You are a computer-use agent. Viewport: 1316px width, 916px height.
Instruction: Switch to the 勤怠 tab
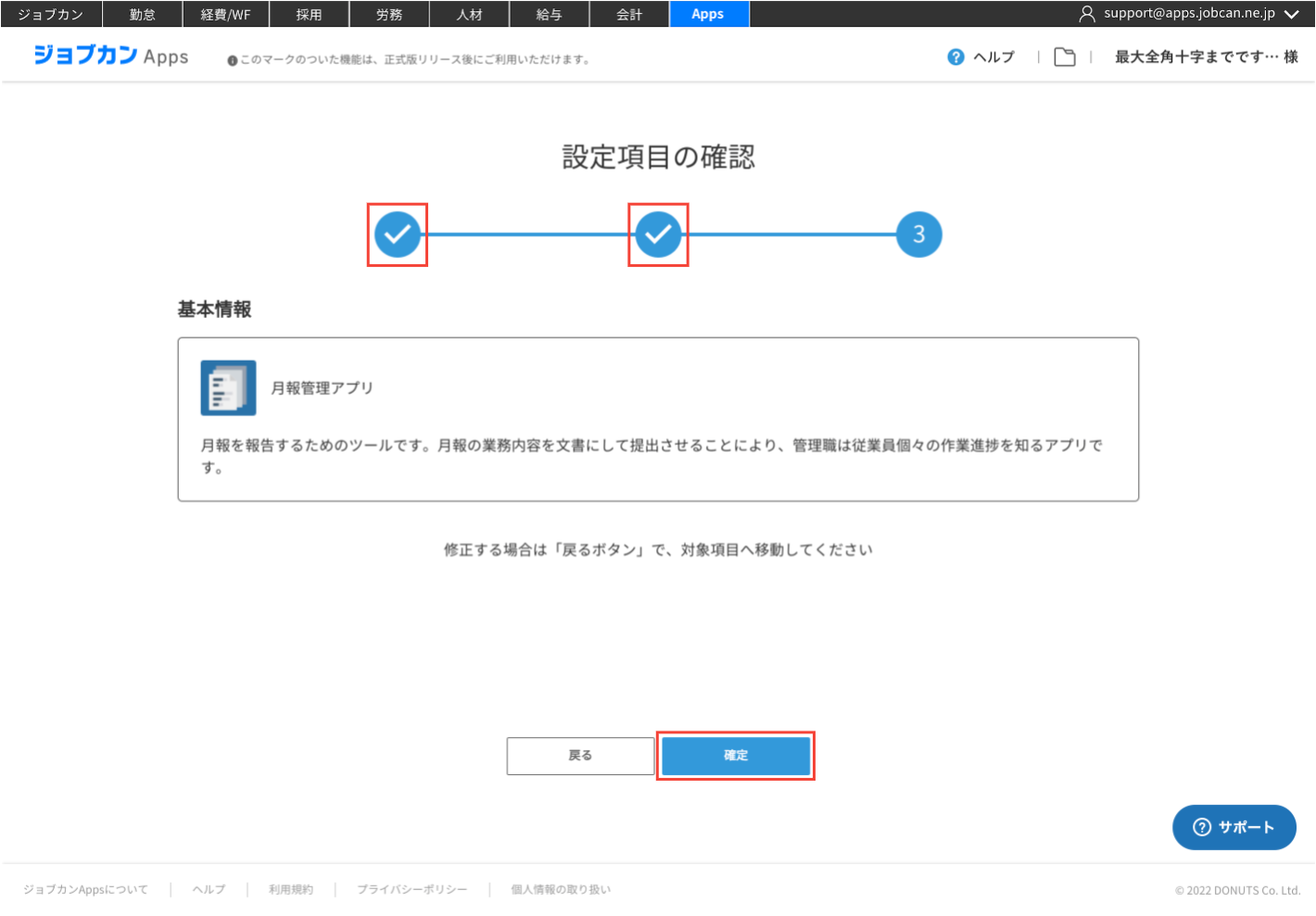[143, 14]
